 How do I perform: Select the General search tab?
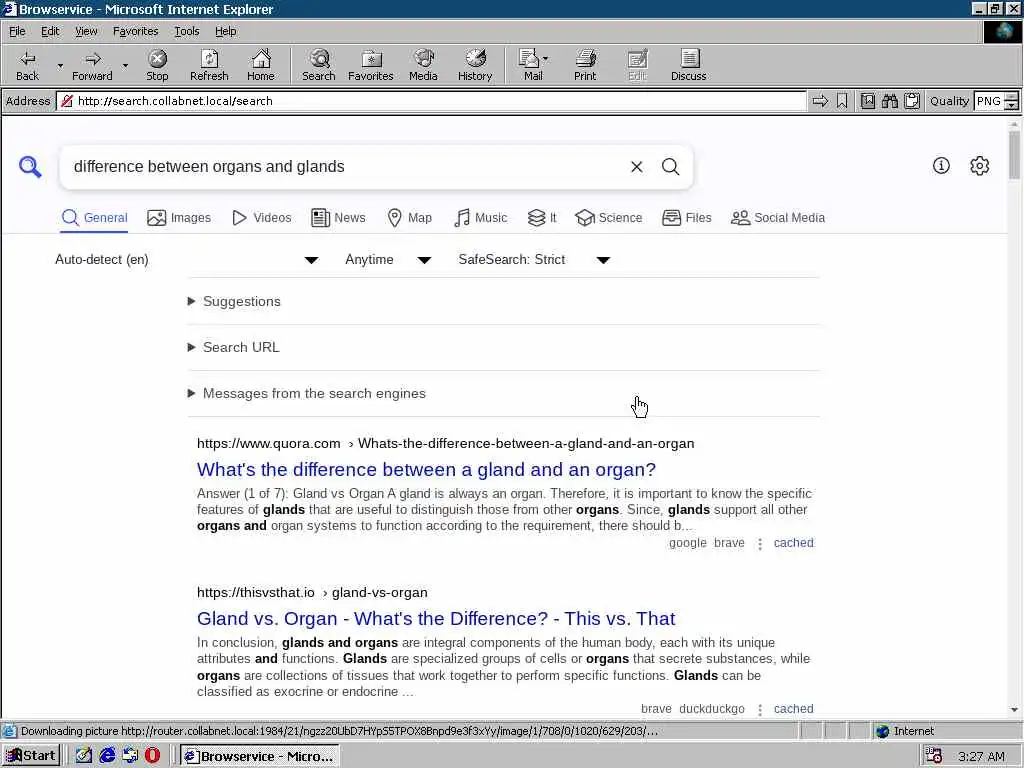coord(95,218)
